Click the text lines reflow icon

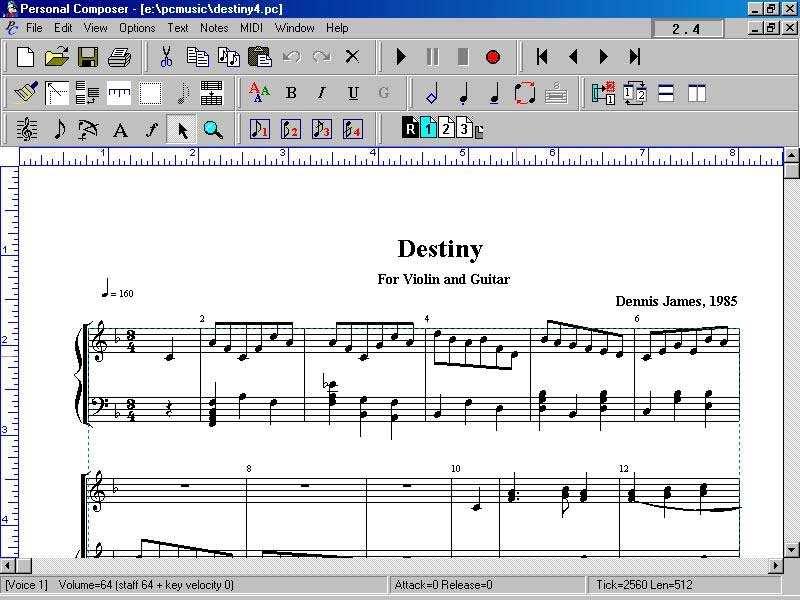tap(88, 93)
